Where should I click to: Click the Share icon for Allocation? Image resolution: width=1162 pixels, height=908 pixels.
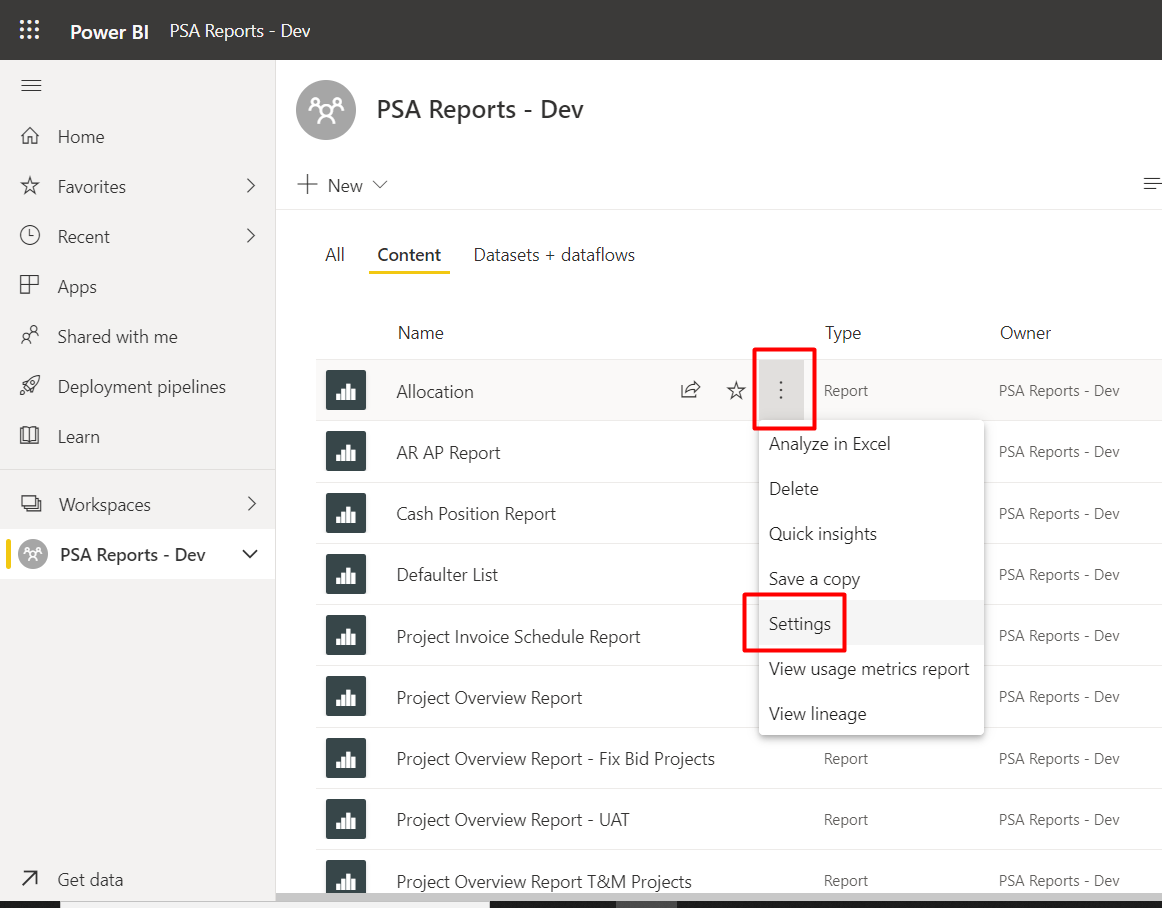pyautogui.click(x=690, y=391)
